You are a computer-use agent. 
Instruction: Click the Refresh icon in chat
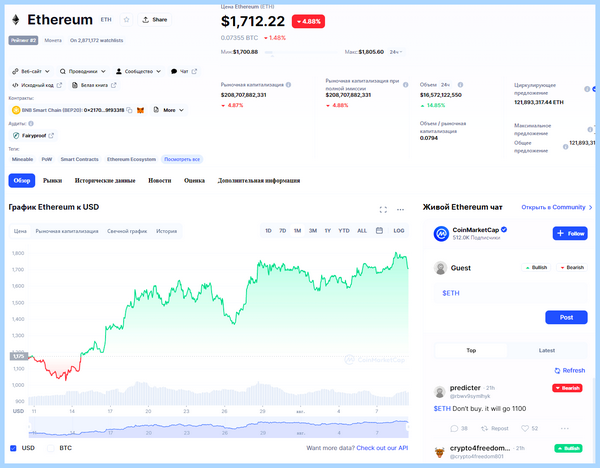[557, 370]
